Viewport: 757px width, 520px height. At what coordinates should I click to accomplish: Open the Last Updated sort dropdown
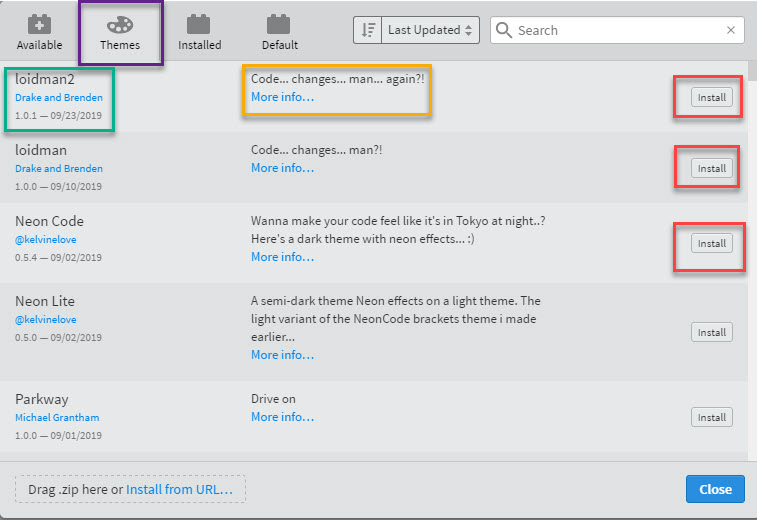pyautogui.click(x=430, y=30)
